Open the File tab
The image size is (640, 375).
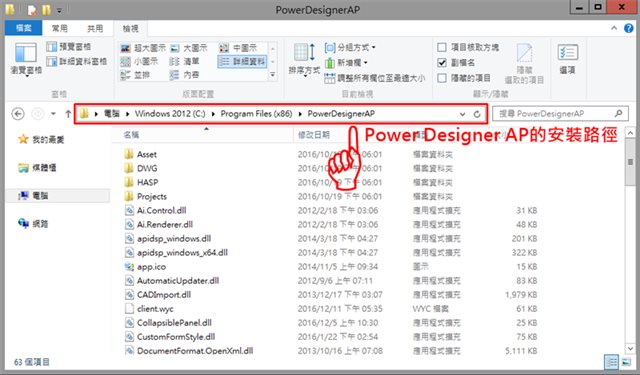23,28
